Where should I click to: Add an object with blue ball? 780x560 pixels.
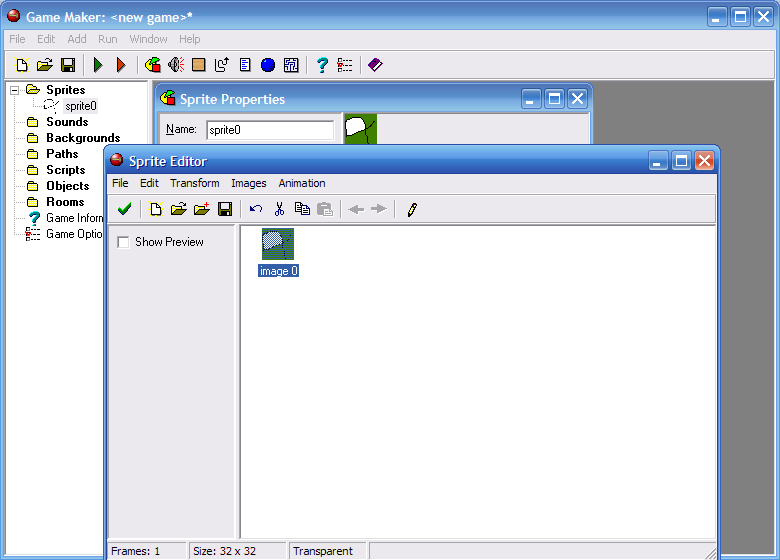[x=268, y=65]
